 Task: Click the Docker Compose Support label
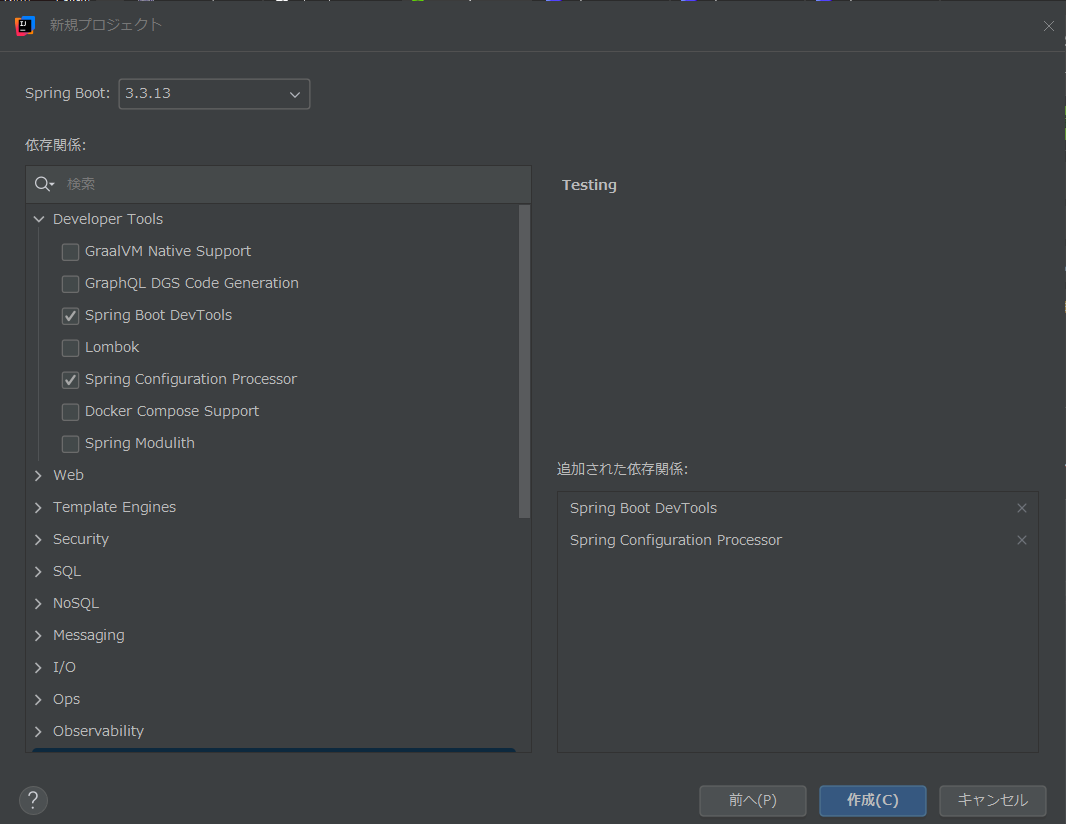pos(172,411)
